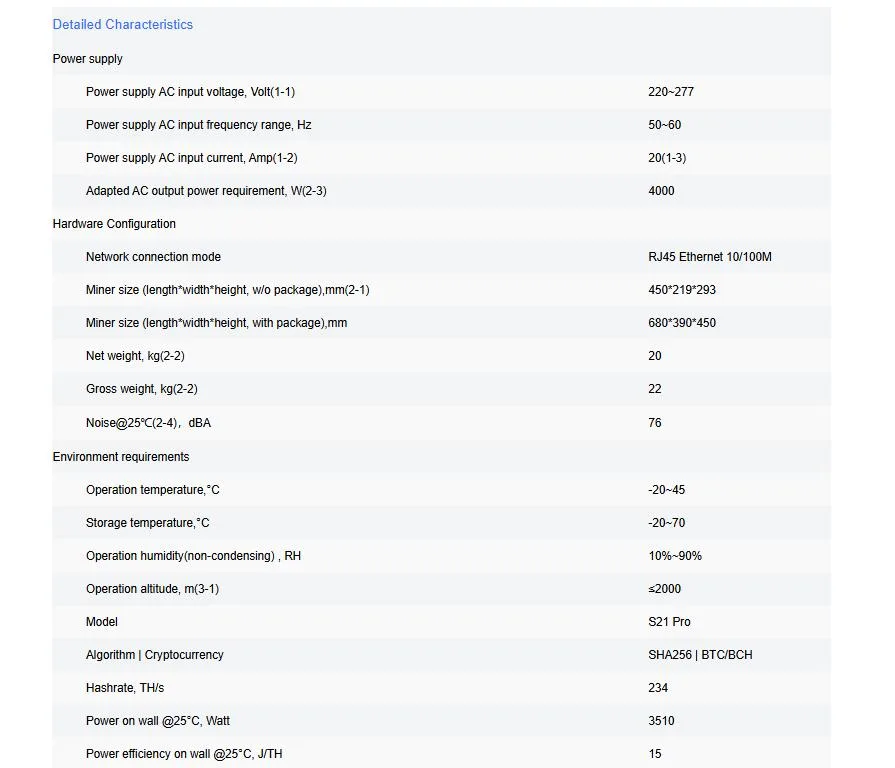Click the Noise dBA value 76

tap(655, 423)
